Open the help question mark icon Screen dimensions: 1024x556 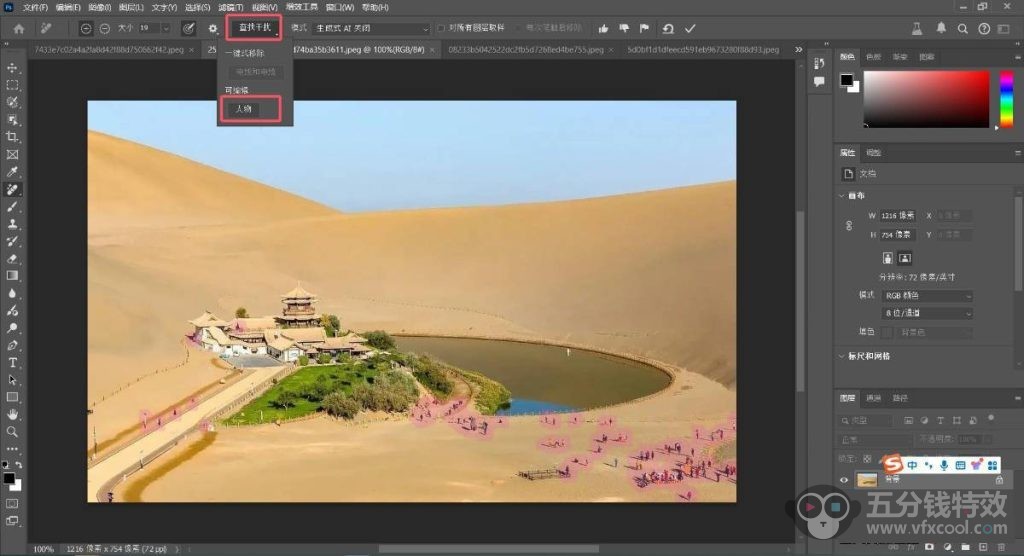[984, 29]
